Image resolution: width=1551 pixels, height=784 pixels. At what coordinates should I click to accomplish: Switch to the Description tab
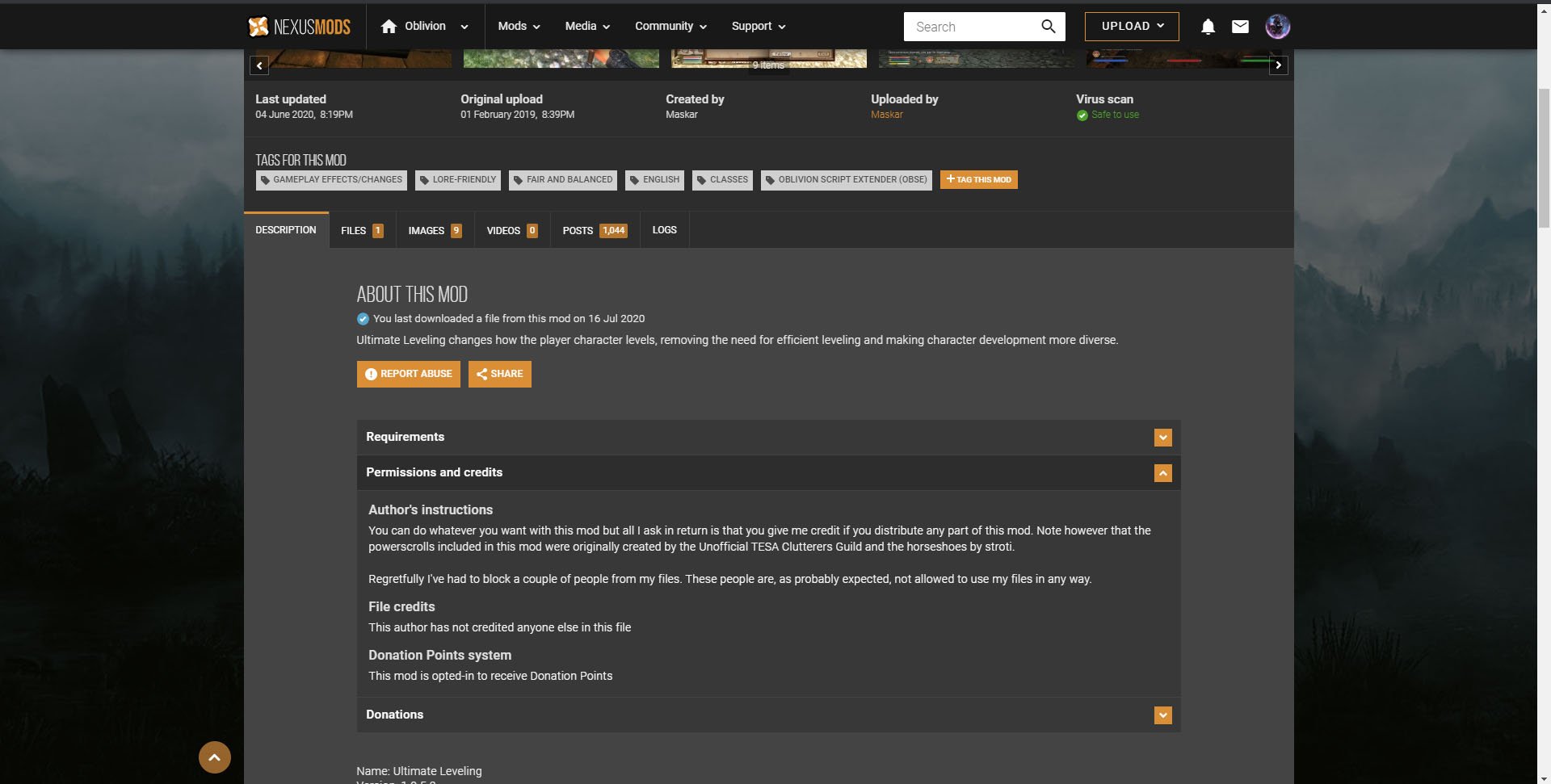coord(286,230)
